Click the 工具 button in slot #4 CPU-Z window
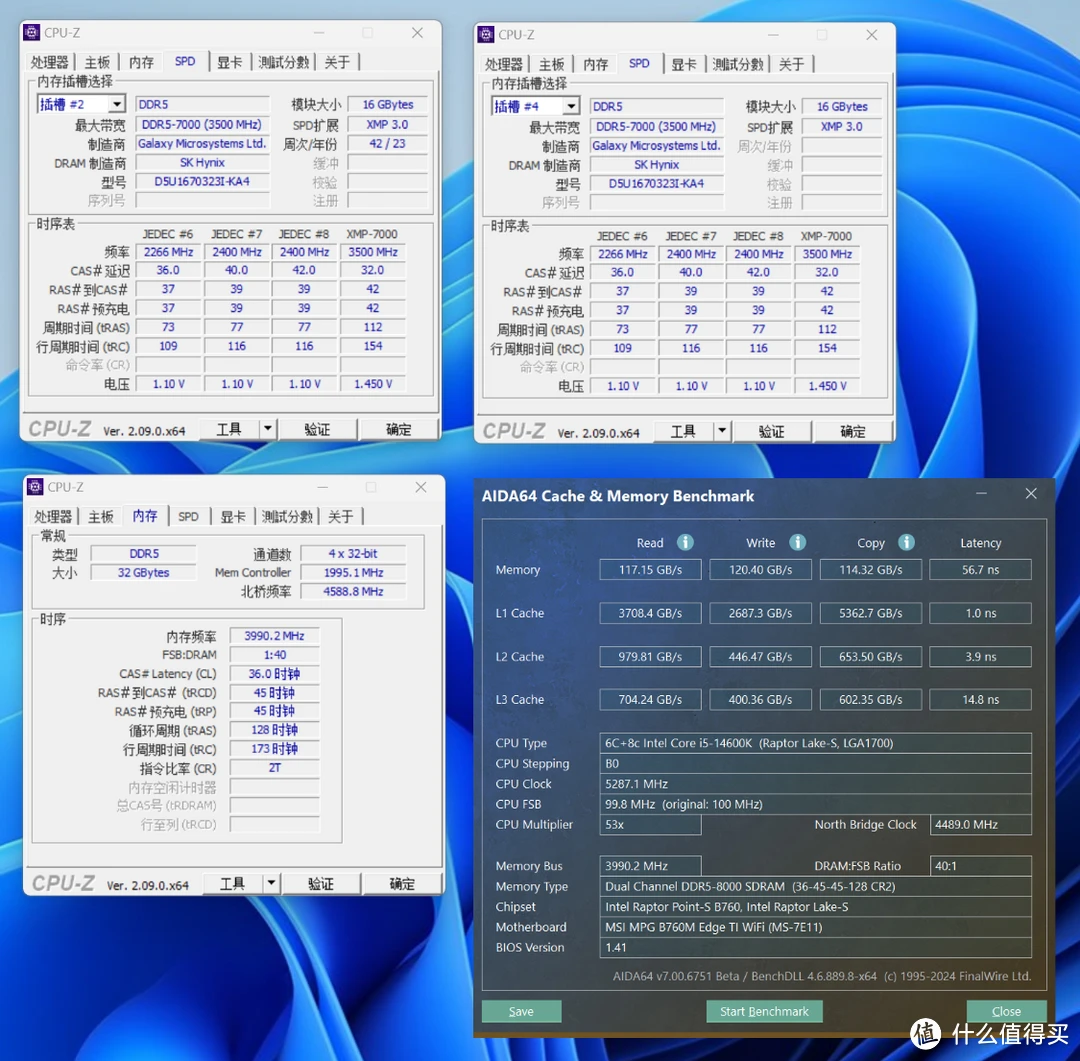 click(x=683, y=431)
